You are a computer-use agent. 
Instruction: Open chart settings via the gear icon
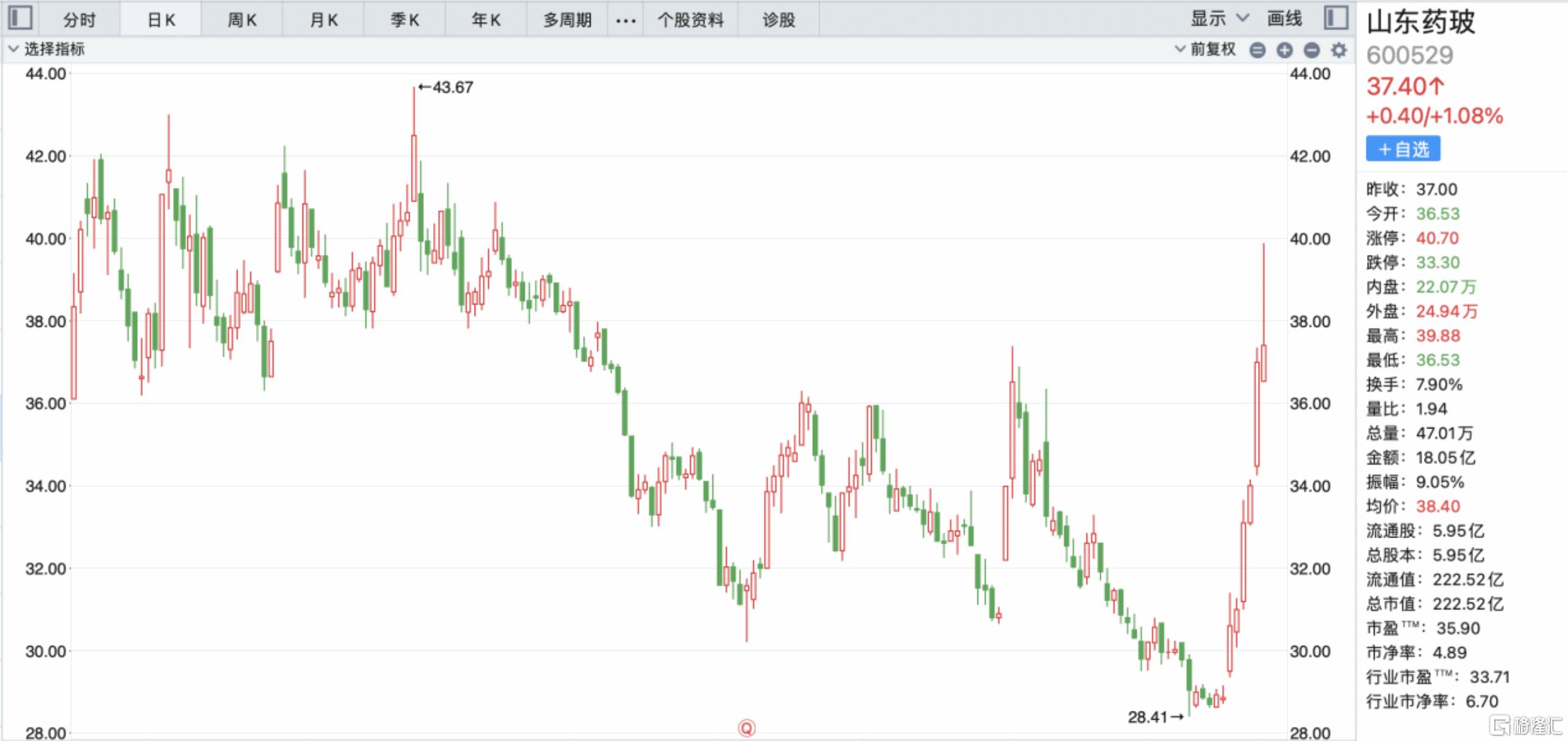[1338, 50]
